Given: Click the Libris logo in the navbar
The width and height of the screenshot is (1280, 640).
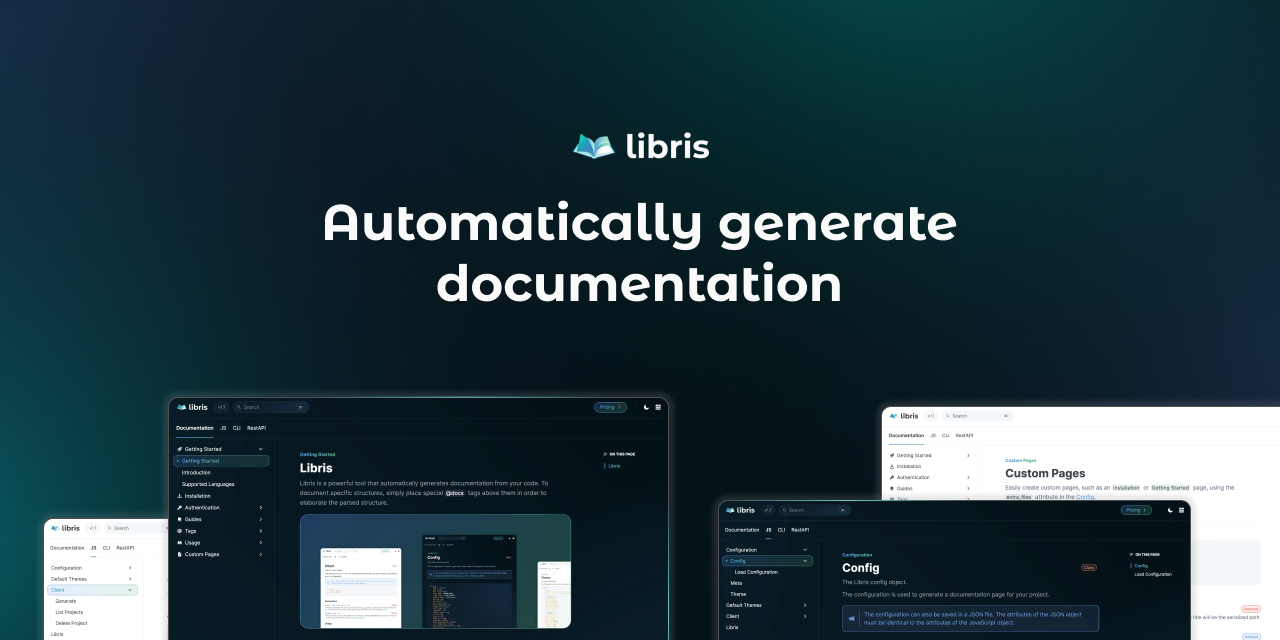Looking at the screenshot, I should tap(191, 407).
